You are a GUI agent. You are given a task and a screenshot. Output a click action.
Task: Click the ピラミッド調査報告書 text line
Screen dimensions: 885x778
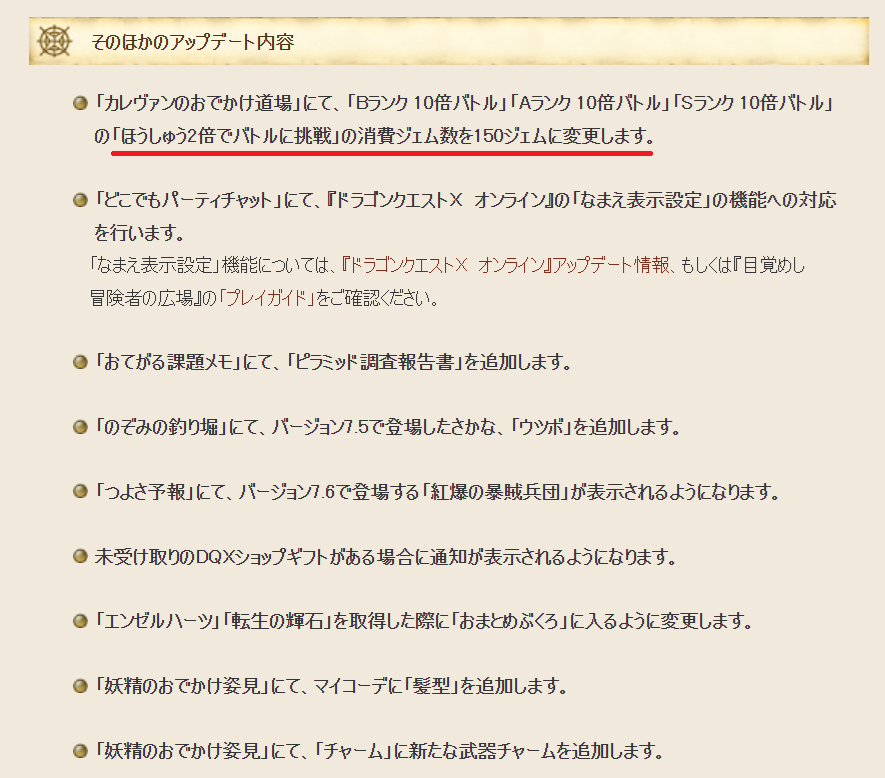click(333, 362)
